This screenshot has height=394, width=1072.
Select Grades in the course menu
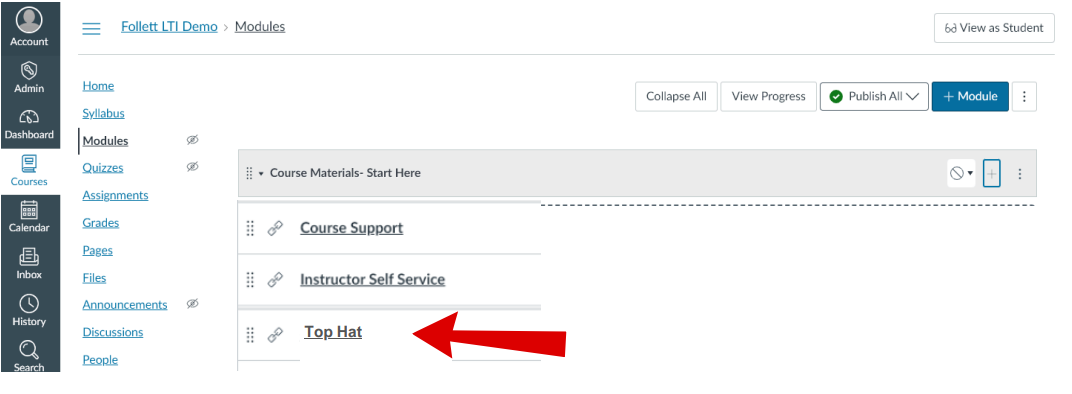[100, 222]
